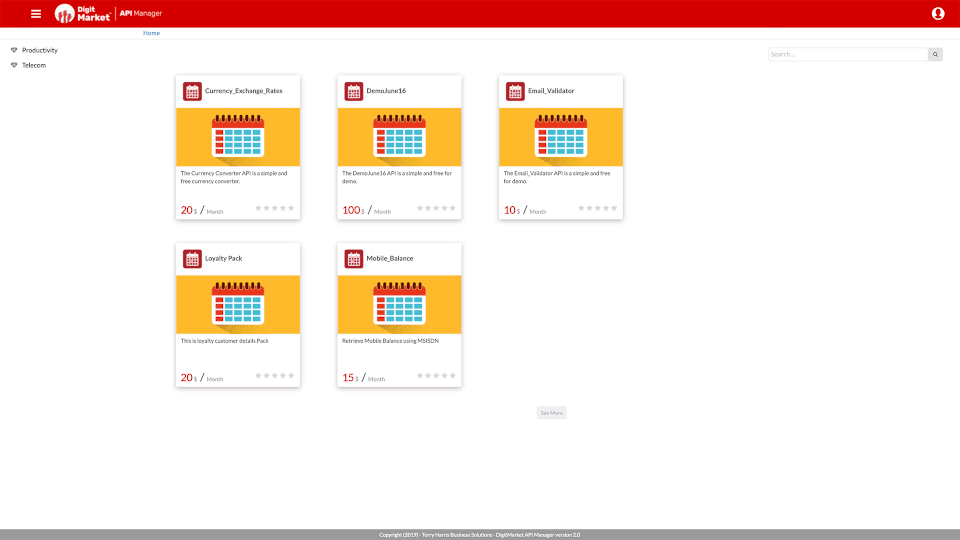This screenshot has width=960, height=540.
Task: Open the Loyalty Pack card image
Action: coord(238,304)
